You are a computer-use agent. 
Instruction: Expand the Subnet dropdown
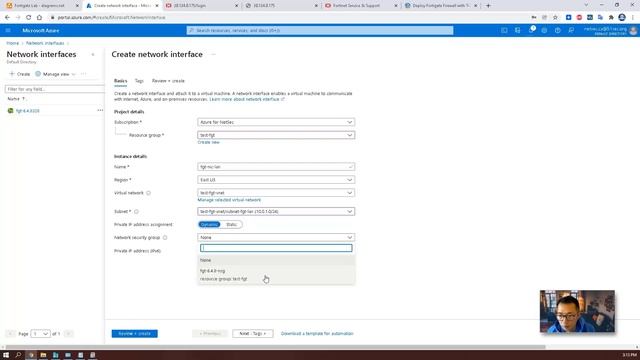(276, 211)
